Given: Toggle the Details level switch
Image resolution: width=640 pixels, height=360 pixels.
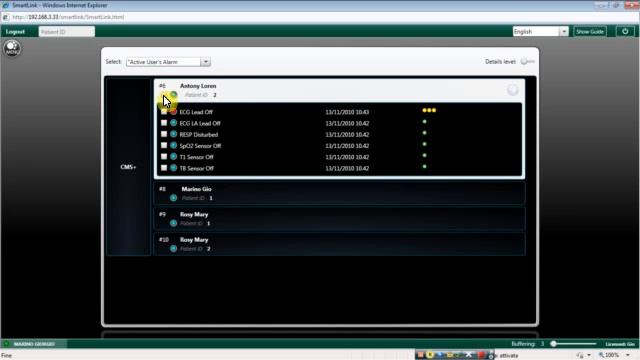Looking at the screenshot, I should pyautogui.click(x=527, y=62).
